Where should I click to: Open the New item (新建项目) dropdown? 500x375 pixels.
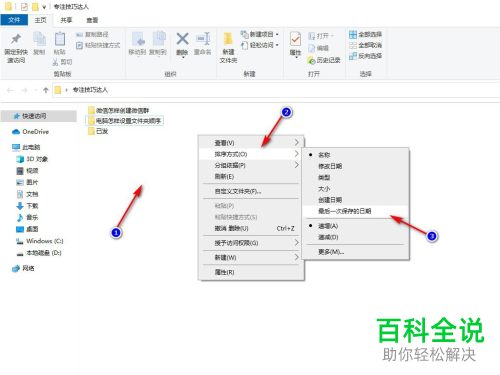pyautogui.click(x=260, y=34)
